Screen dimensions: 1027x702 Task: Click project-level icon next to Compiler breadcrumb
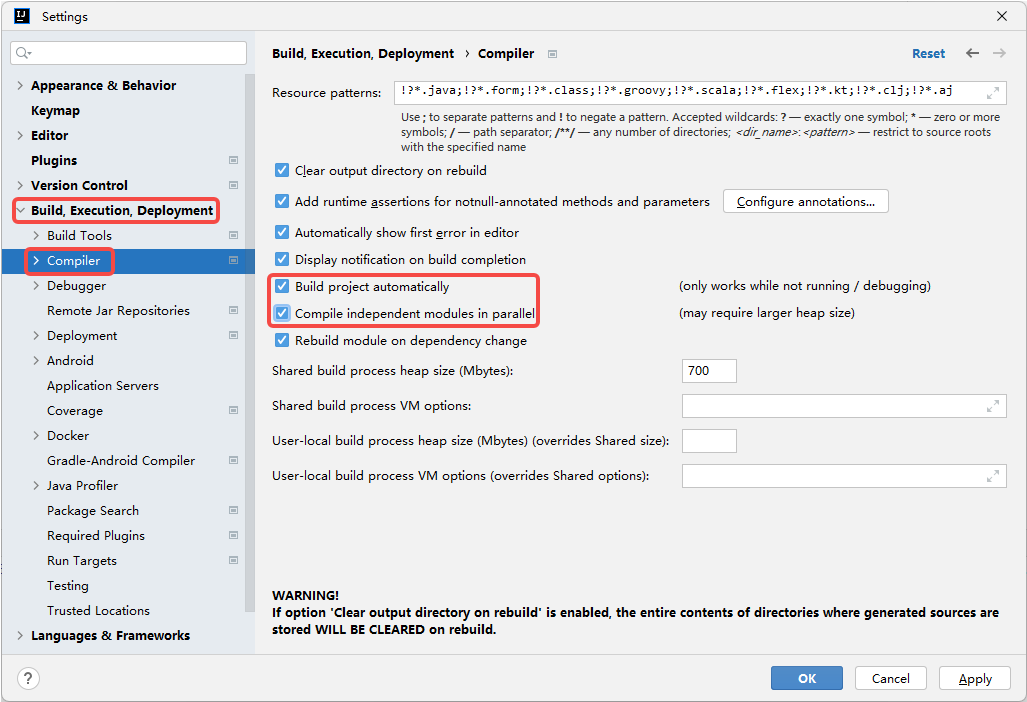[x=552, y=54]
